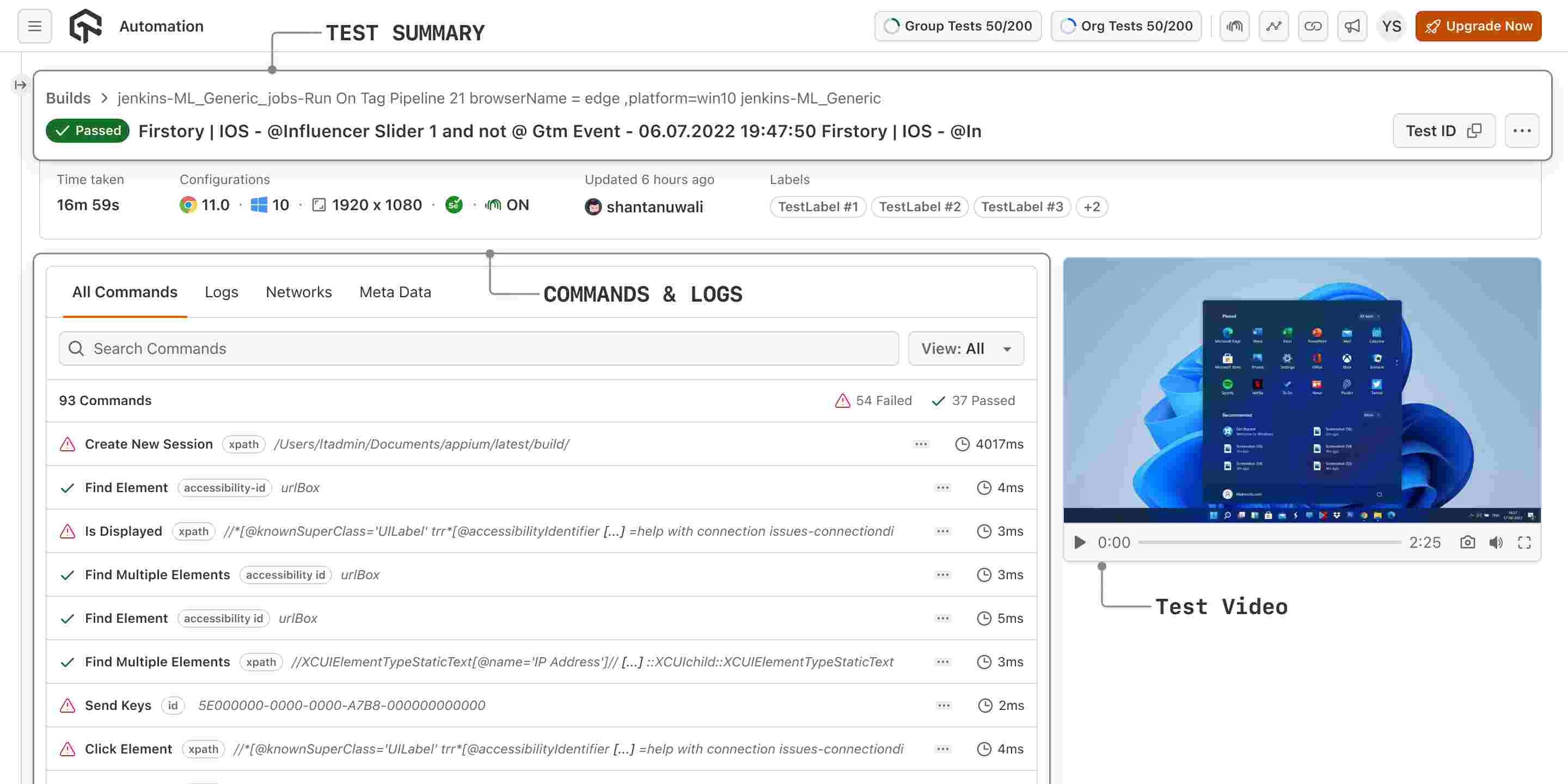Play the test video
Viewport: 1568px width, 784px height.
point(1080,542)
